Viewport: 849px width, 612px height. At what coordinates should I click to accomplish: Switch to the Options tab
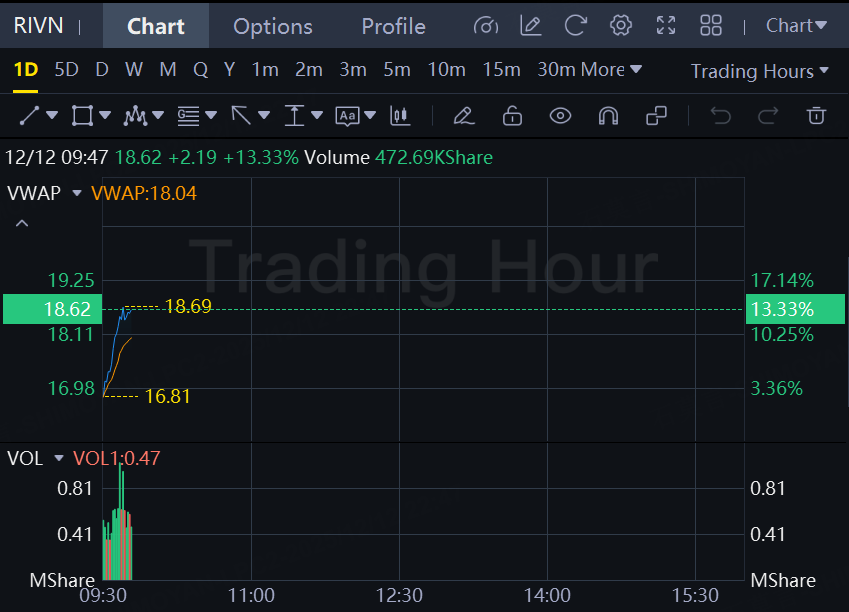point(272,26)
